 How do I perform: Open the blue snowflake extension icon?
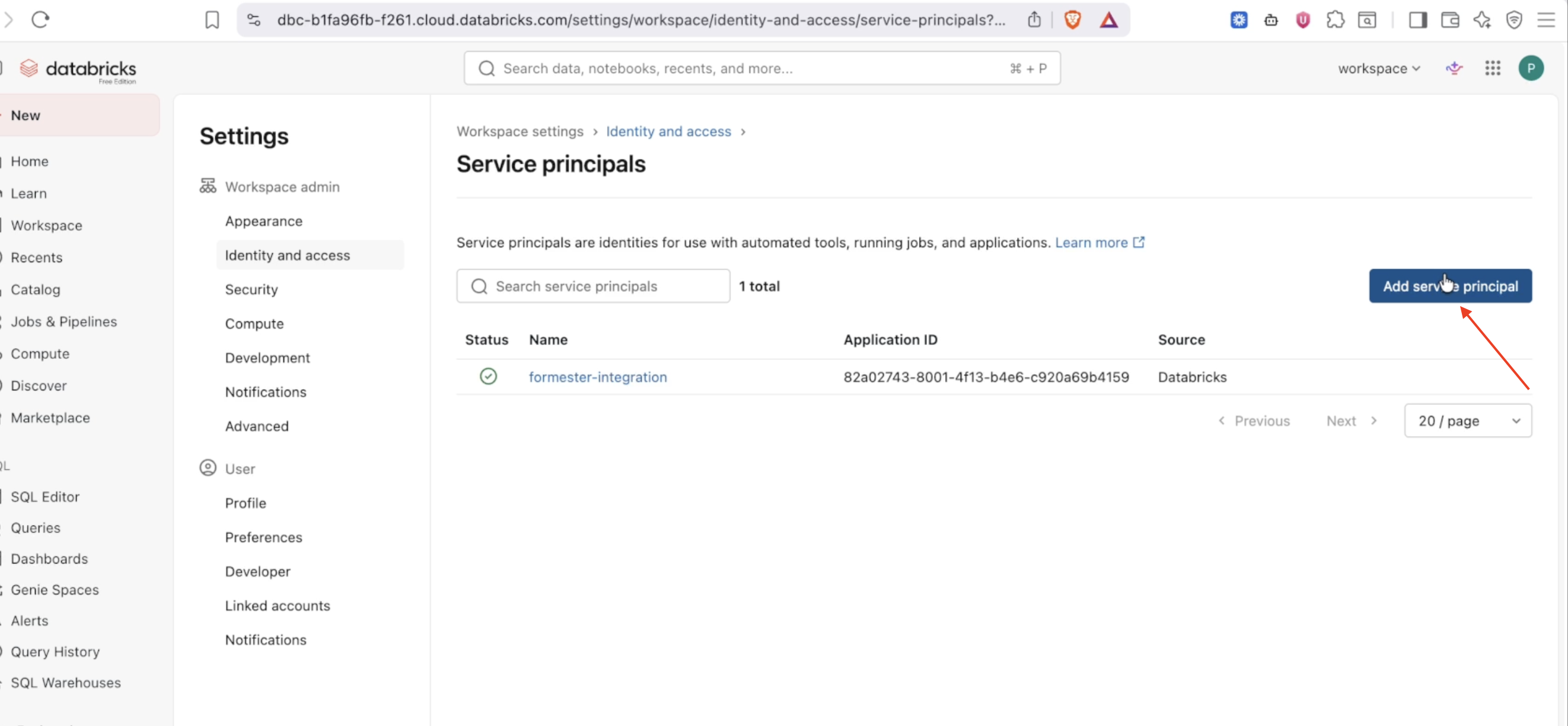(x=1238, y=20)
